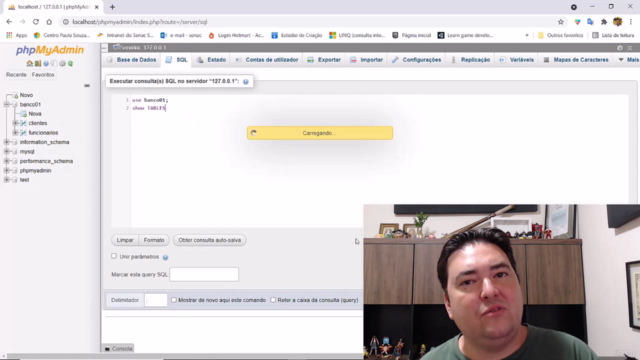
Task: Click Obter consulta auto-salva button
Action: 209,240
